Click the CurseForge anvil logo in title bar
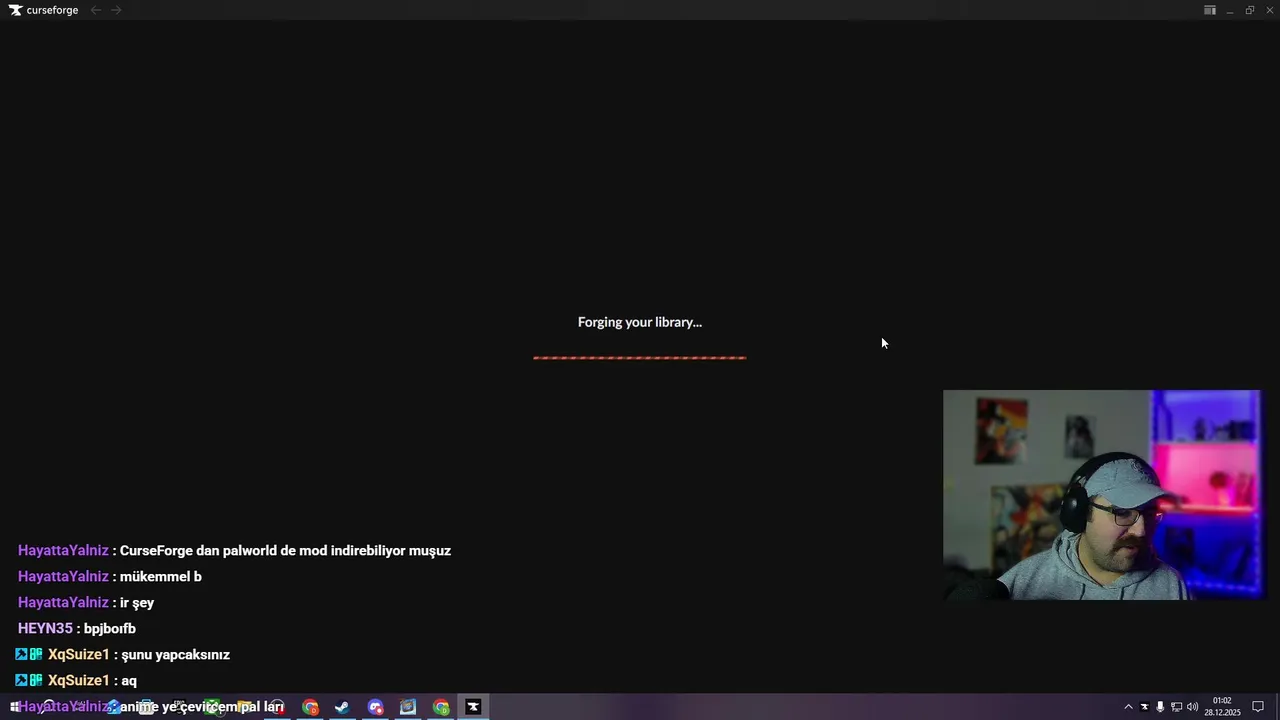The image size is (1280, 720). 15,10
